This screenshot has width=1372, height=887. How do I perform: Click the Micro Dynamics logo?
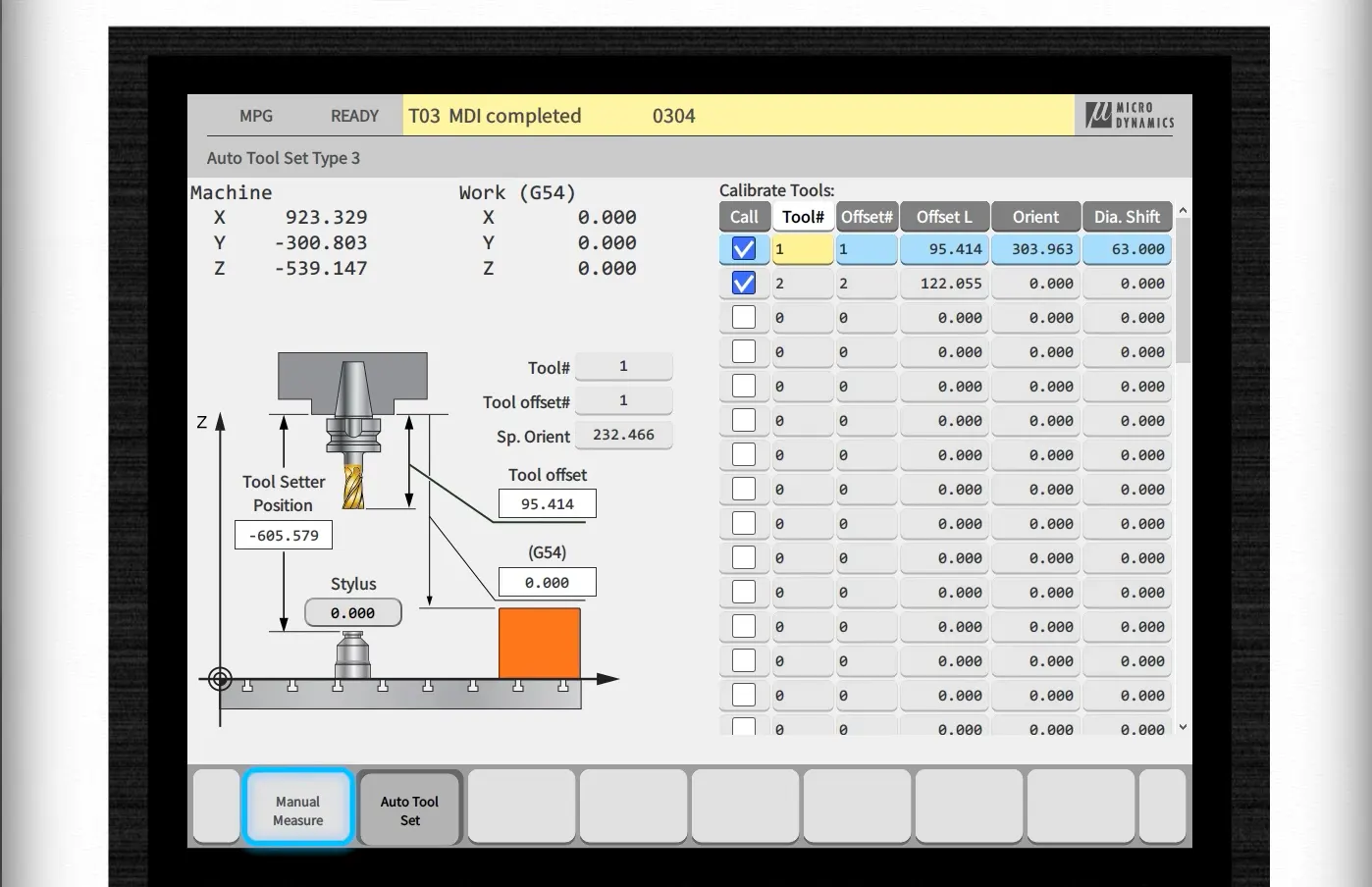point(1130,115)
